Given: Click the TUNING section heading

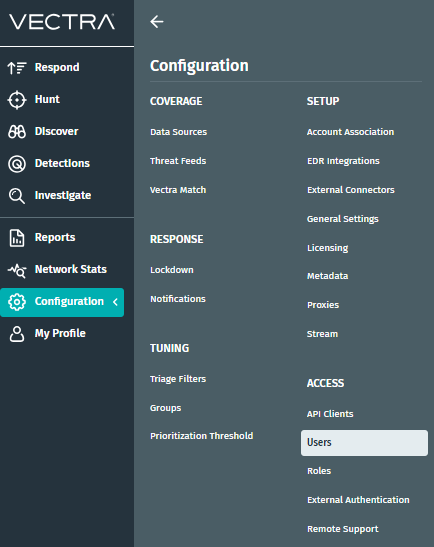Looking at the screenshot, I should tap(170, 348).
